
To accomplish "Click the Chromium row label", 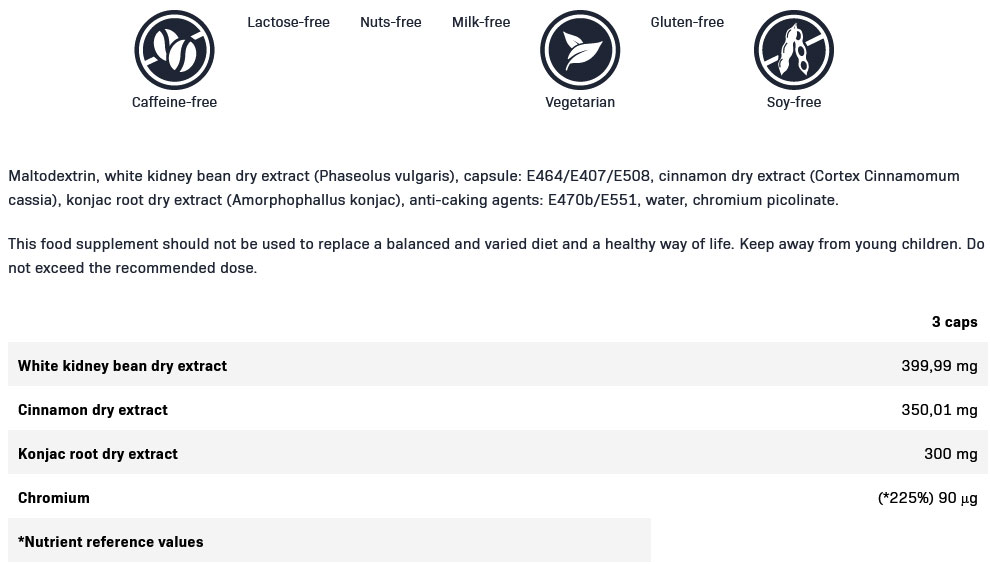I will pos(54,498).
